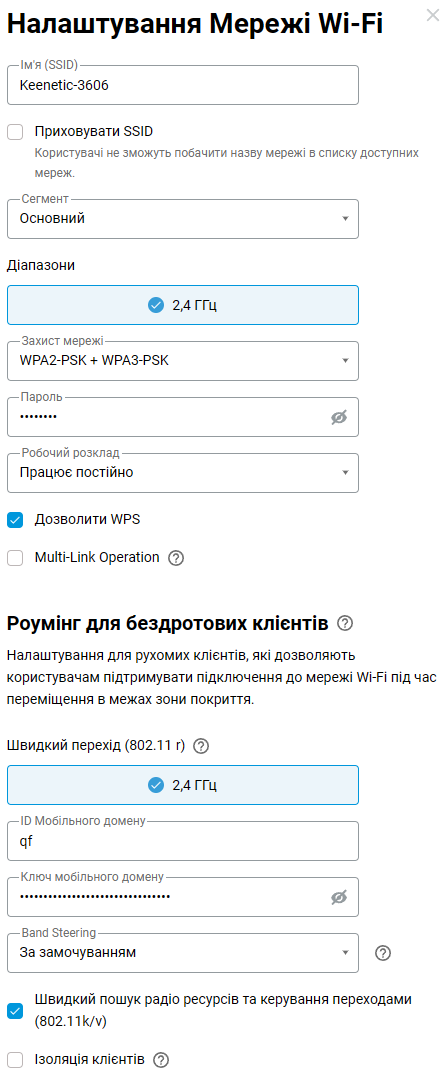Show the Wi-Fi password via eye icon
The height and width of the screenshot is (1077, 447).
click(x=339, y=418)
